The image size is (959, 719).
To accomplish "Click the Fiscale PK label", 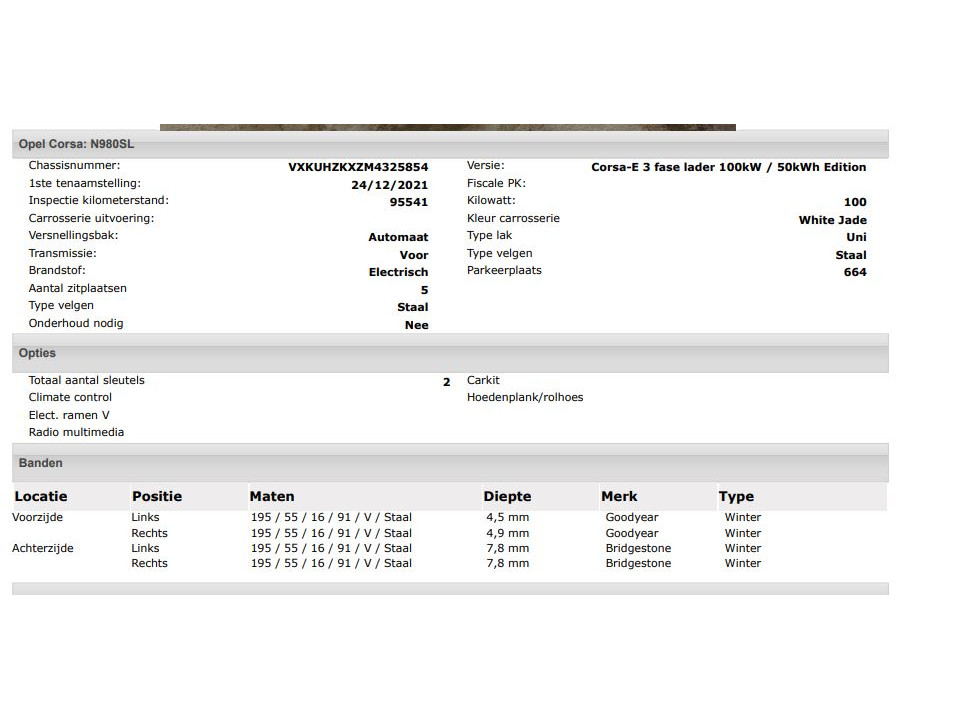I will pyautogui.click(x=496, y=183).
